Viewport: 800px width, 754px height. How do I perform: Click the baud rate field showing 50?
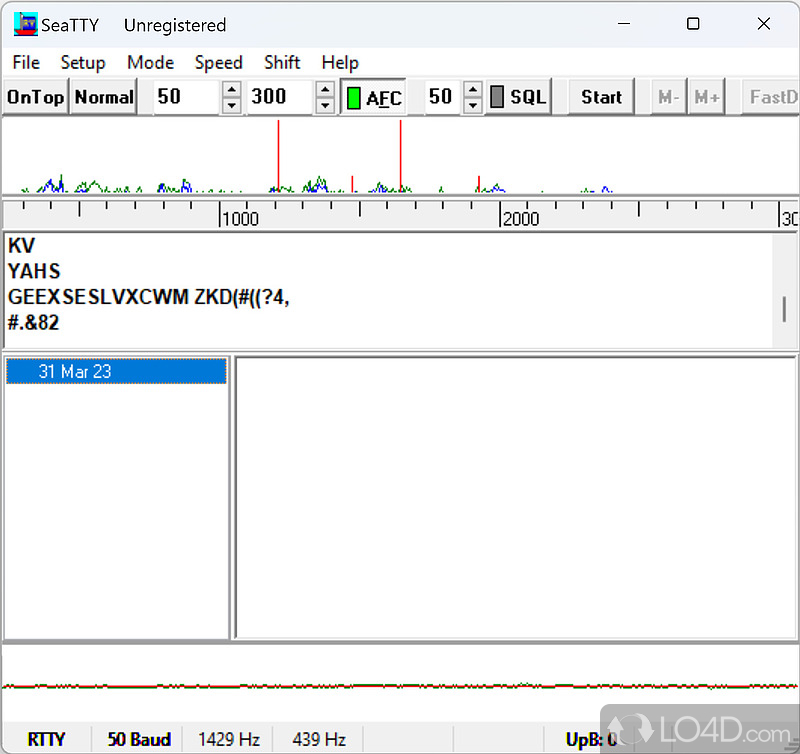pyautogui.click(x=187, y=97)
